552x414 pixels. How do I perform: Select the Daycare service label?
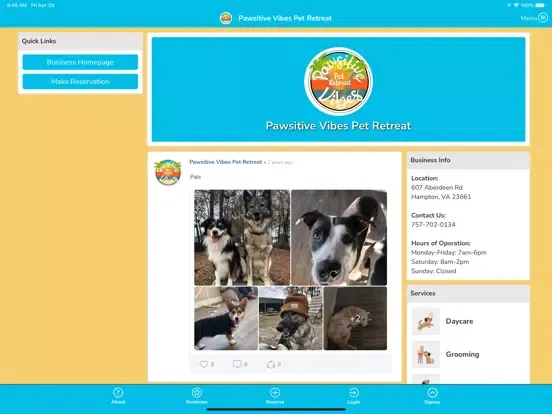click(459, 321)
